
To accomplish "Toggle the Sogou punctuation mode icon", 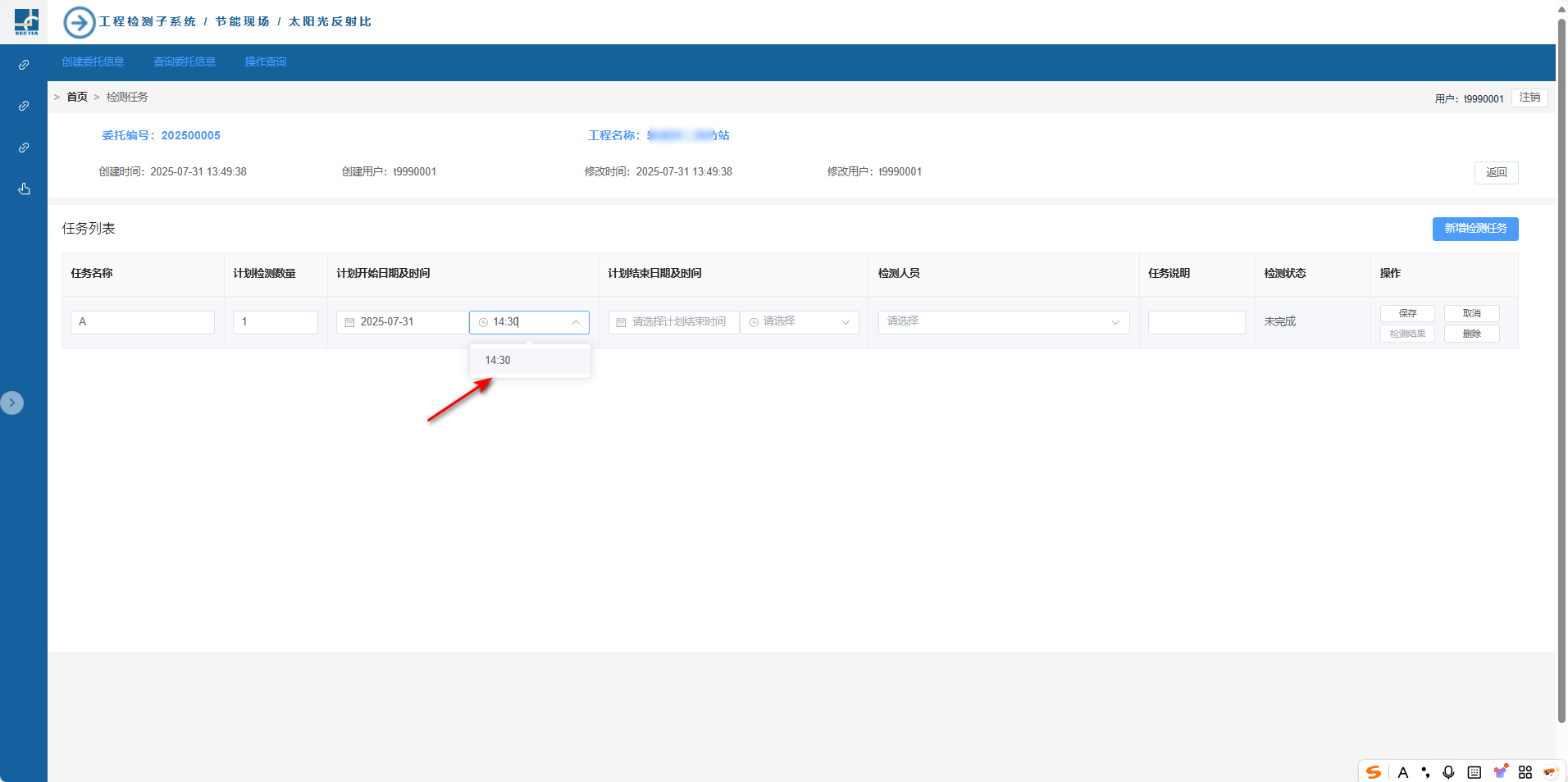I will click(1426, 772).
